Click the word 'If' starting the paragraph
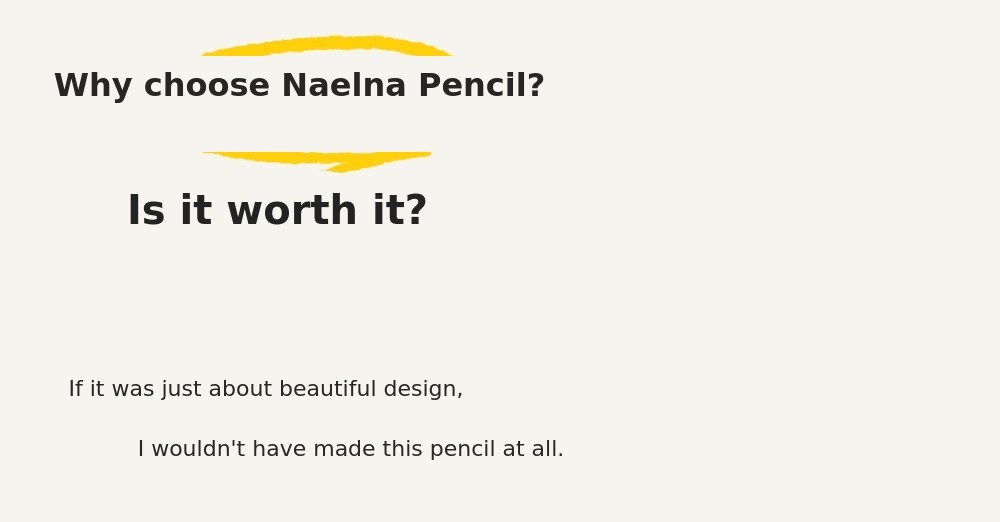Viewport: 1000px width, 522px height. click(x=76, y=390)
